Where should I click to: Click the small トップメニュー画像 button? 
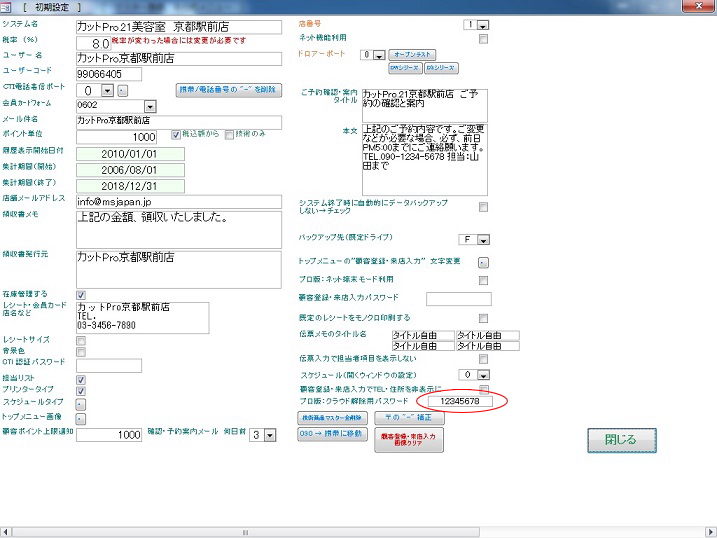point(80,418)
